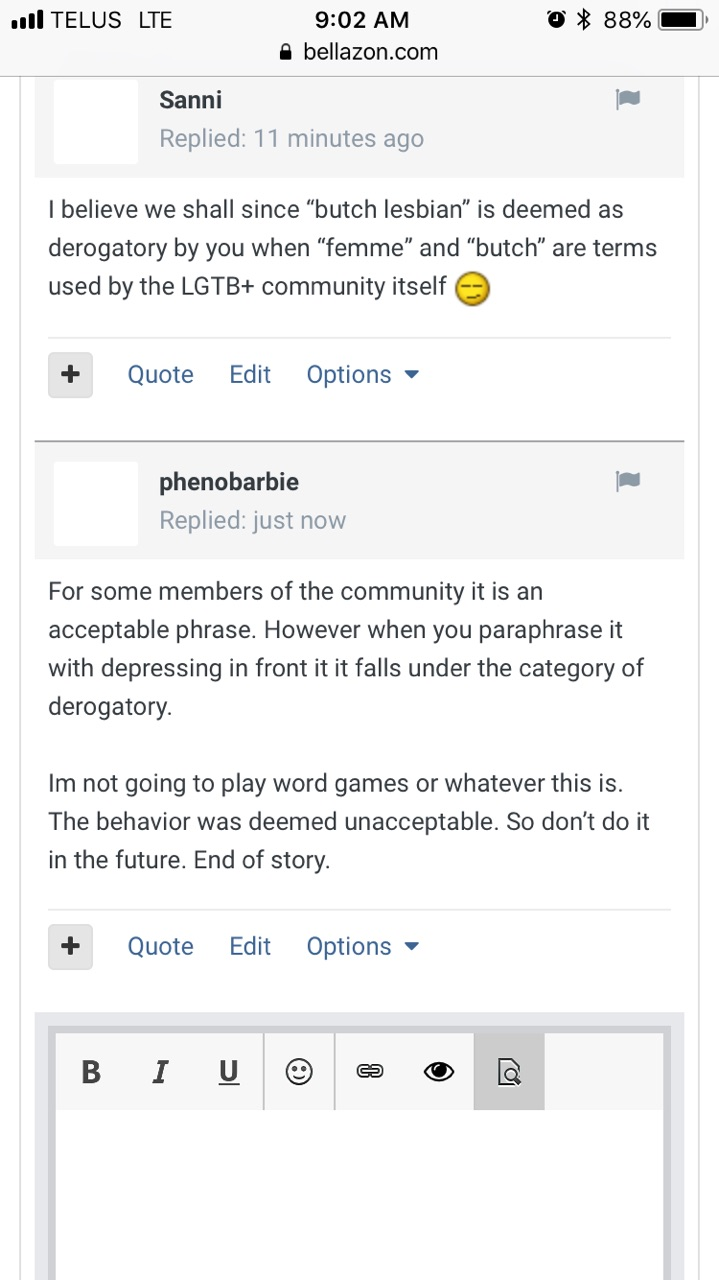Quote Sanni's reply
This screenshot has height=1280, width=719.
pos(160,375)
